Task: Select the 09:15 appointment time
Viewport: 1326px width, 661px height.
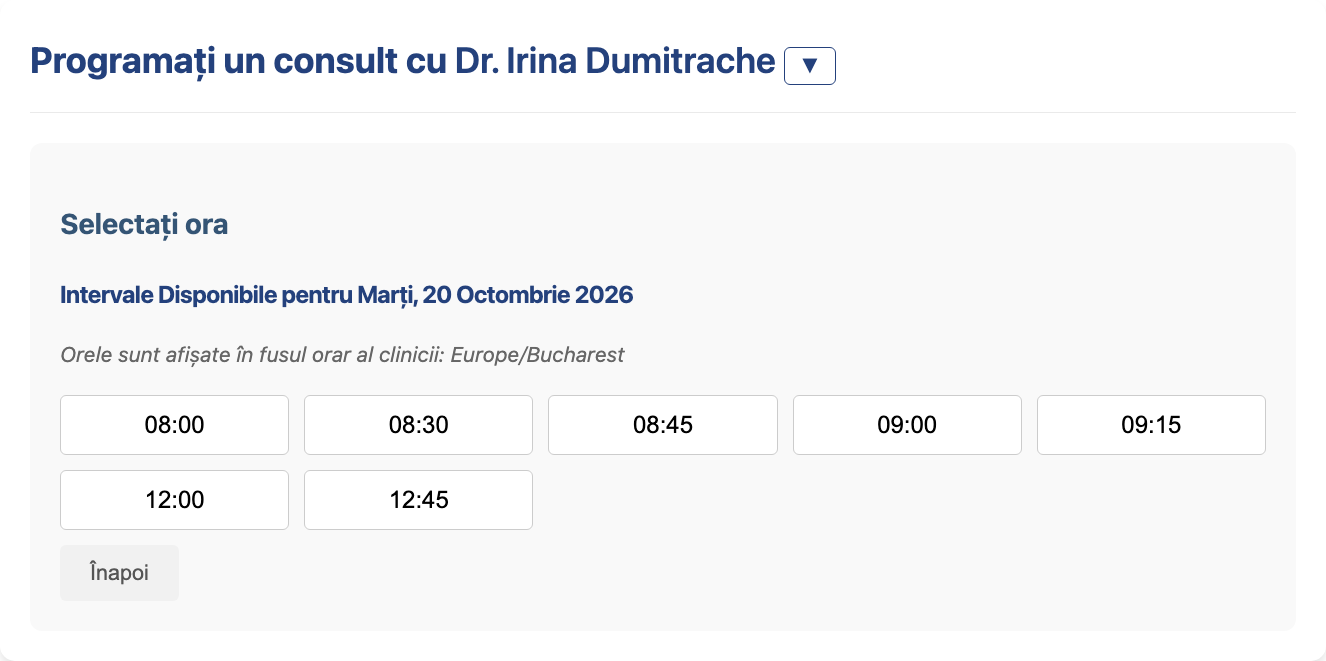Action: click(1151, 425)
